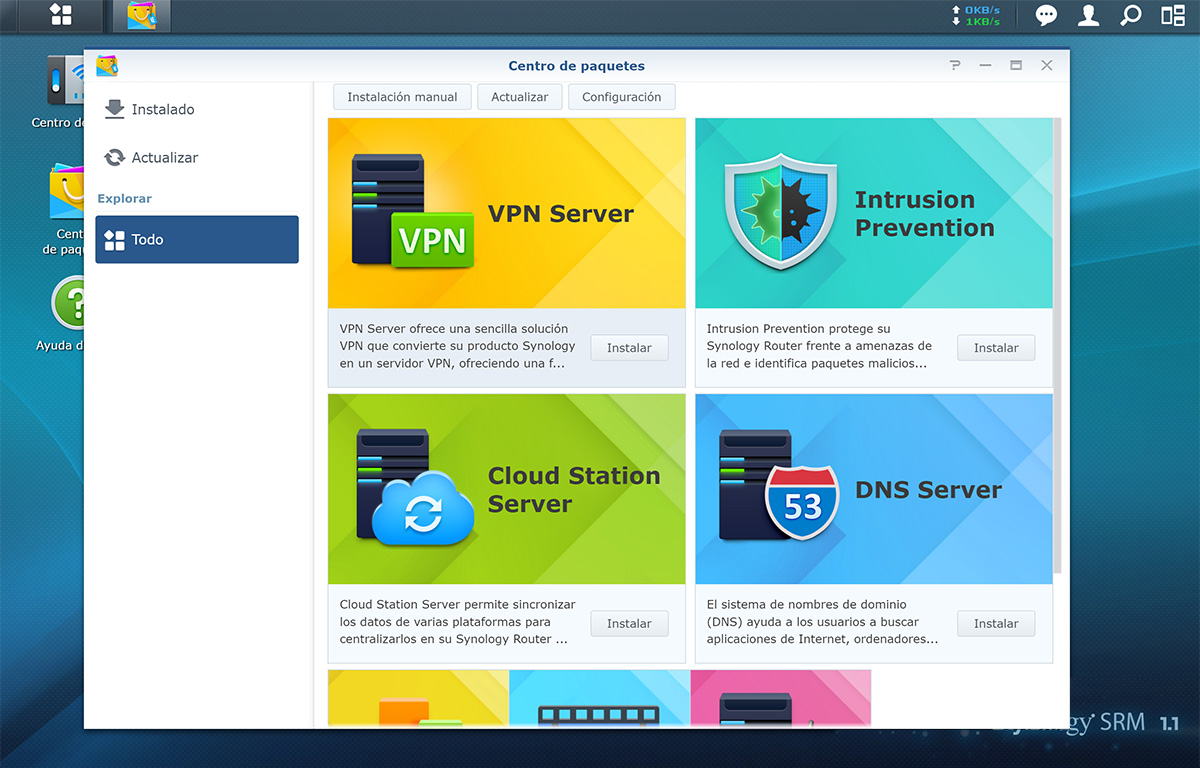
Task: Click the DNS Server banner
Action: (x=874, y=489)
